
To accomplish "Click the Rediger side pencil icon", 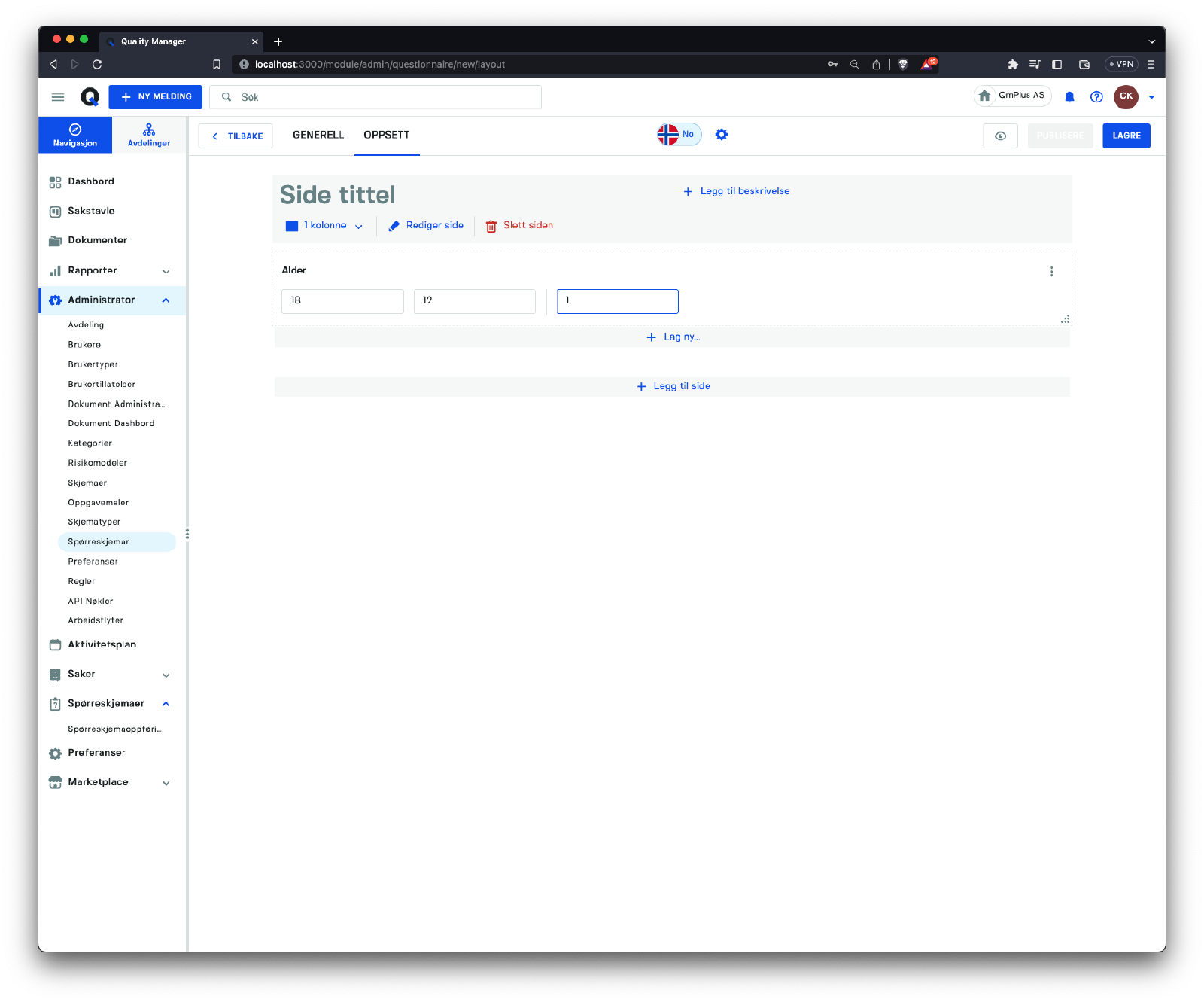I will [394, 226].
